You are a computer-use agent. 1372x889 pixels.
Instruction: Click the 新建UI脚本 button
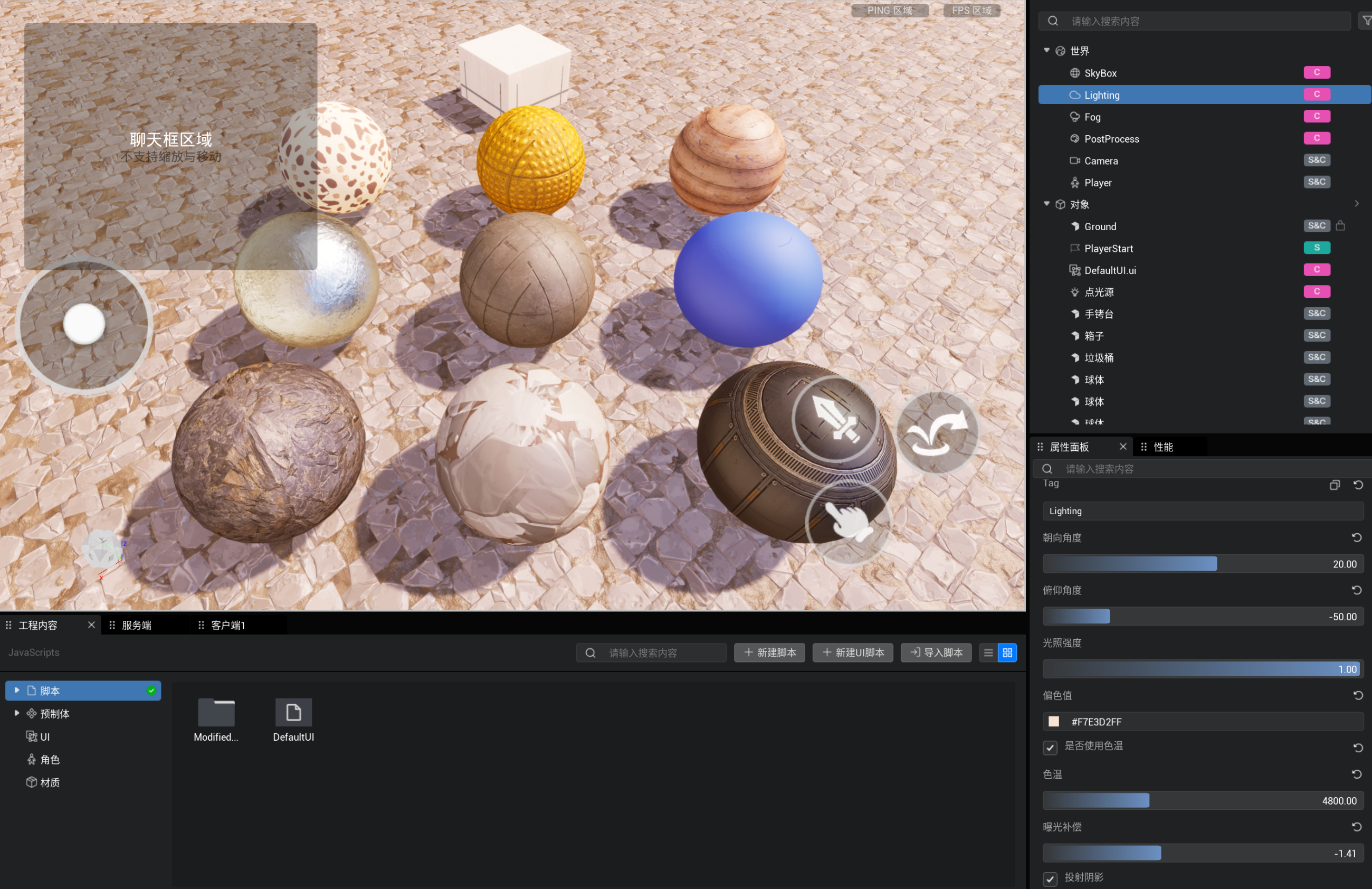pos(853,652)
